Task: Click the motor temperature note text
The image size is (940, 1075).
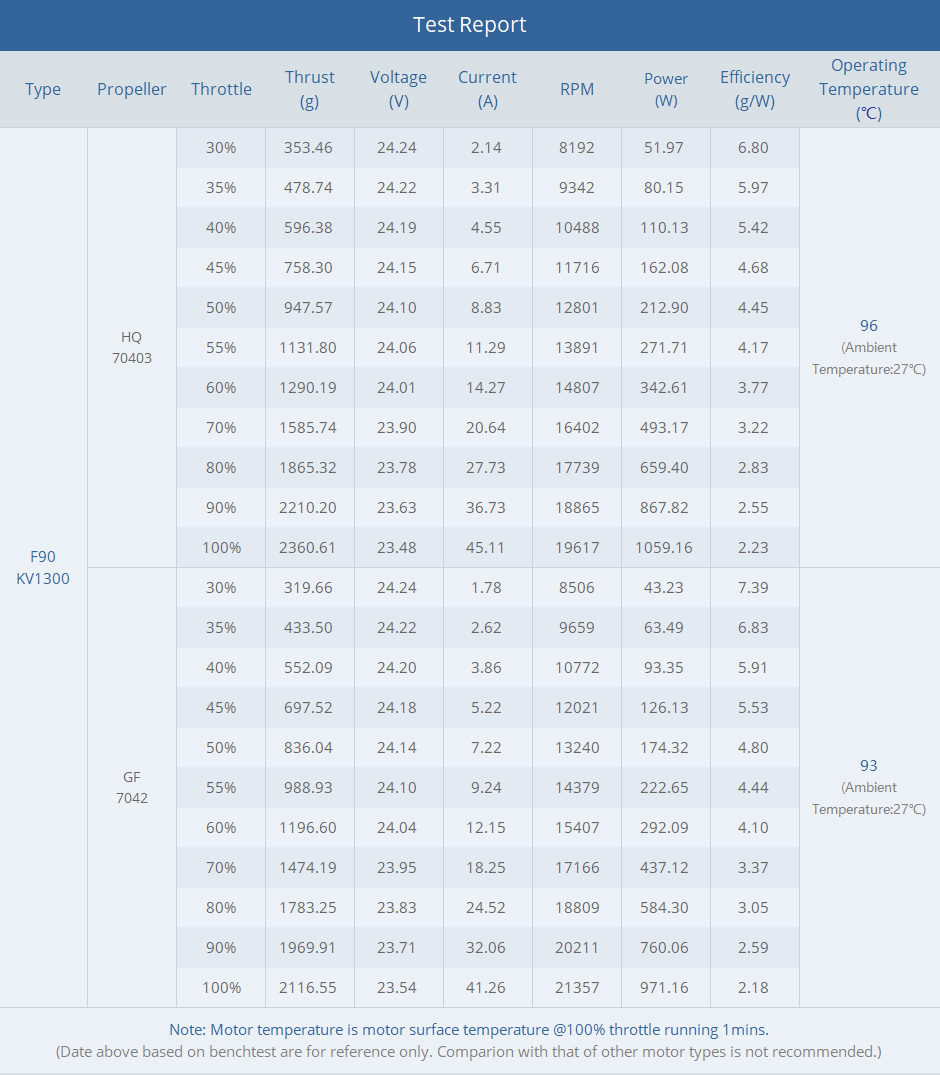Action: pos(469,1029)
